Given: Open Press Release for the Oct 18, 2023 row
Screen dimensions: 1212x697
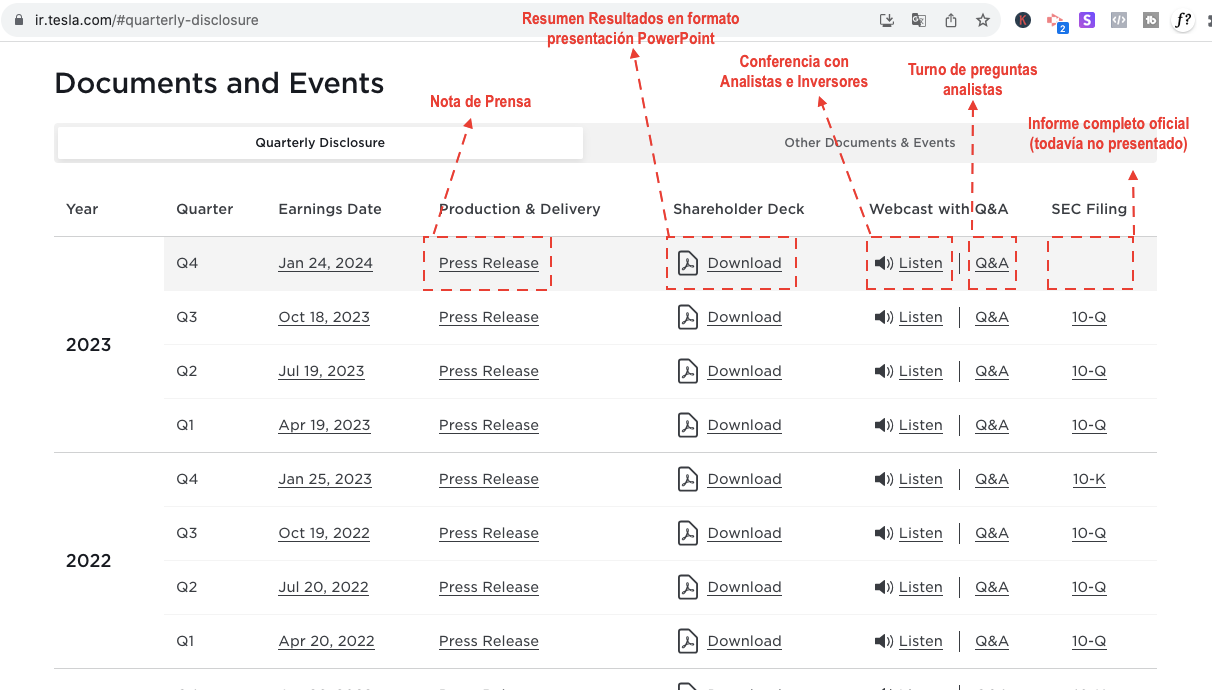Looking at the screenshot, I should [x=489, y=317].
